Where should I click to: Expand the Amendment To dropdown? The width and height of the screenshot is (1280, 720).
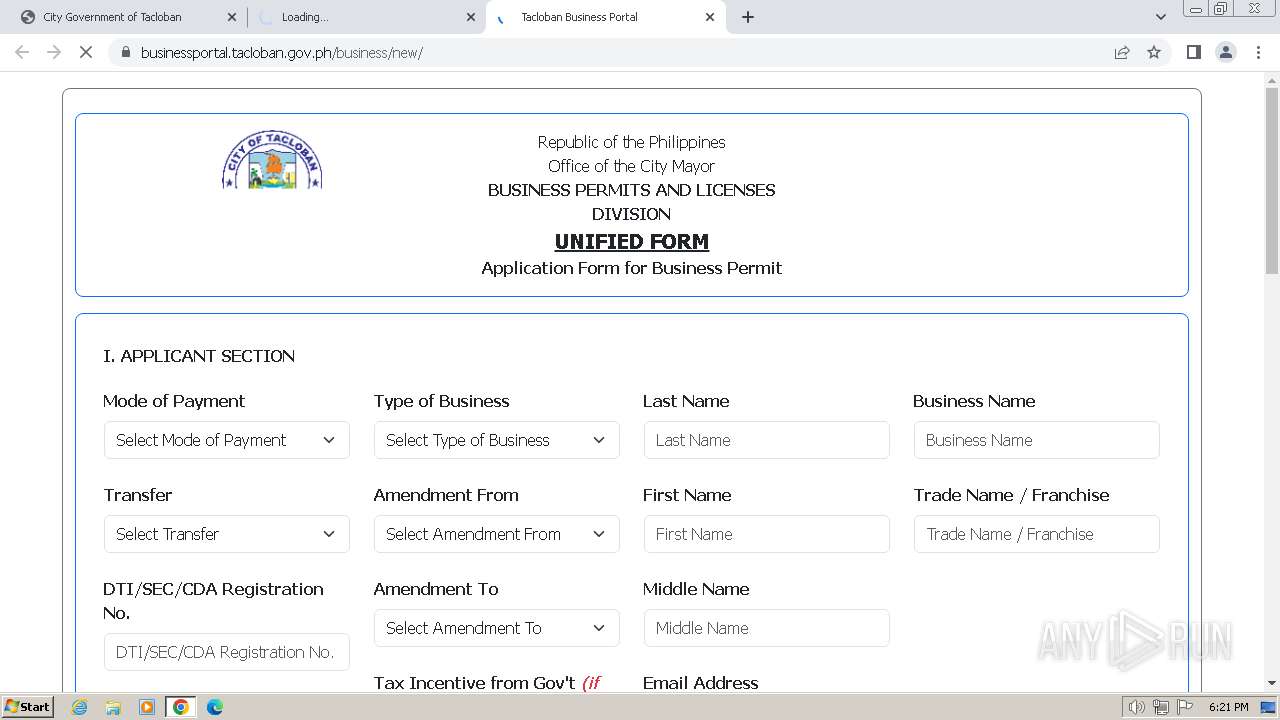point(497,628)
